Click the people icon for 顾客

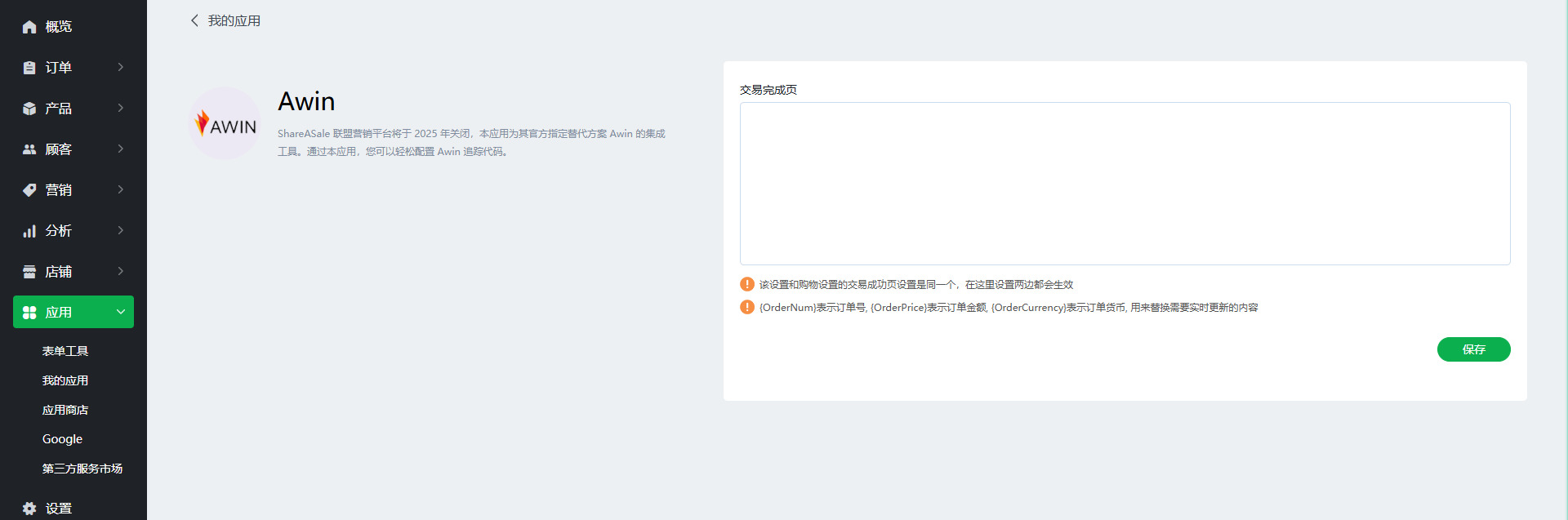click(x=29, y=149)
